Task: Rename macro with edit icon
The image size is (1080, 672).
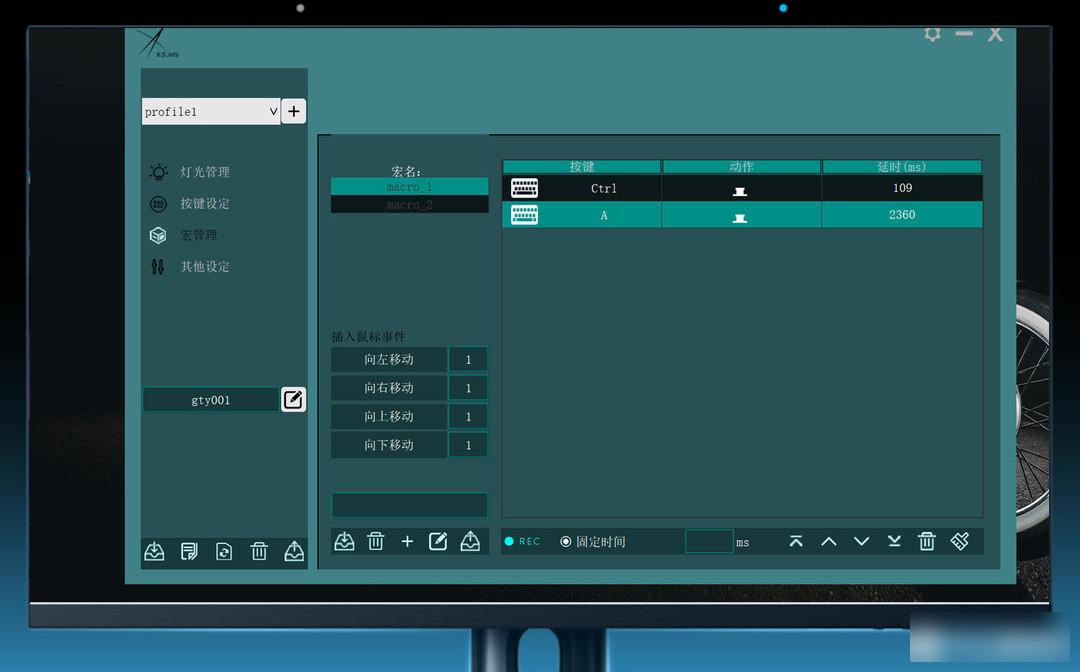Action: coord(438,542)
